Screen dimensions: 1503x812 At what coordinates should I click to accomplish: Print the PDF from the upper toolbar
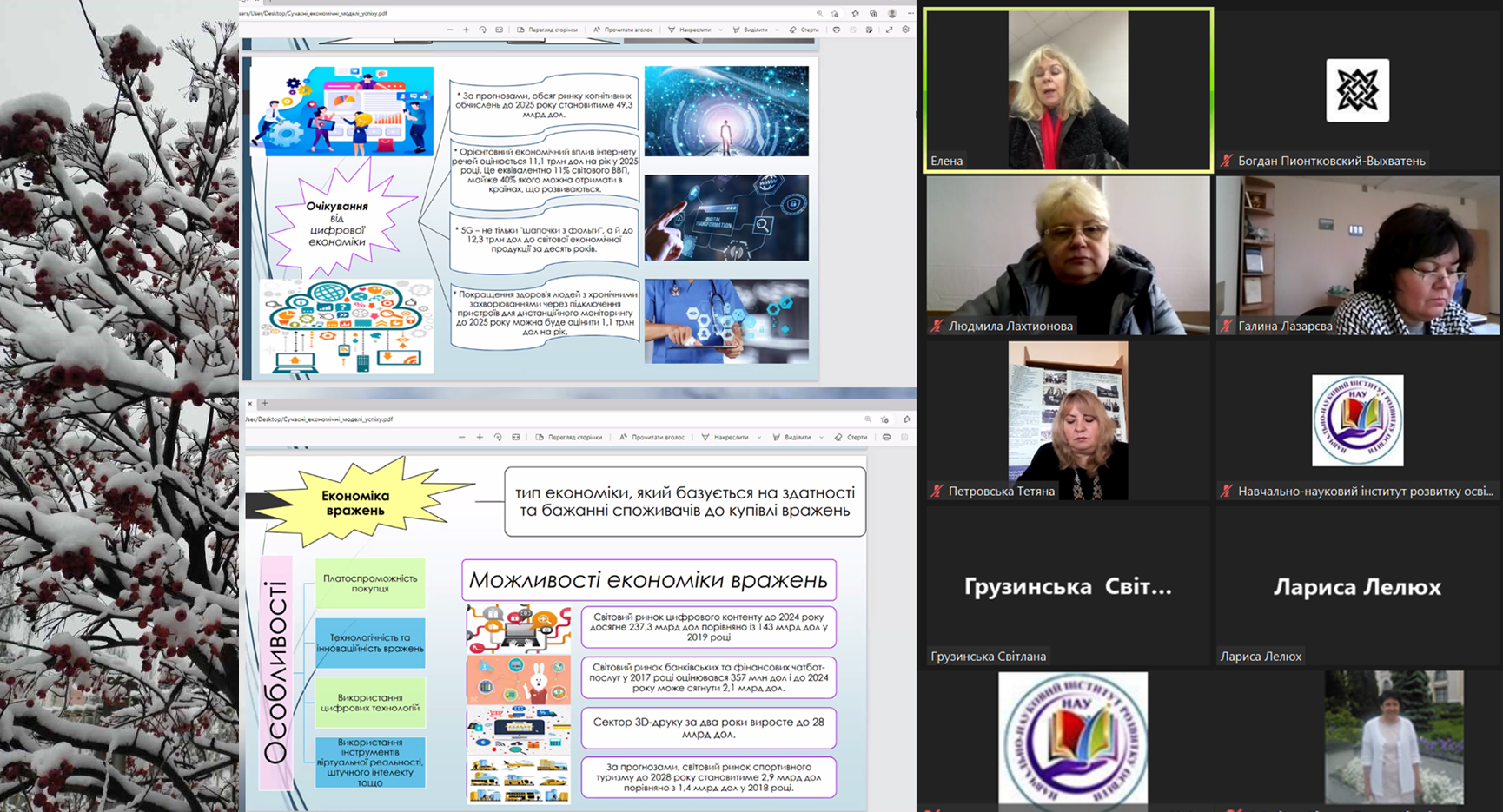[x=836, y=30]
